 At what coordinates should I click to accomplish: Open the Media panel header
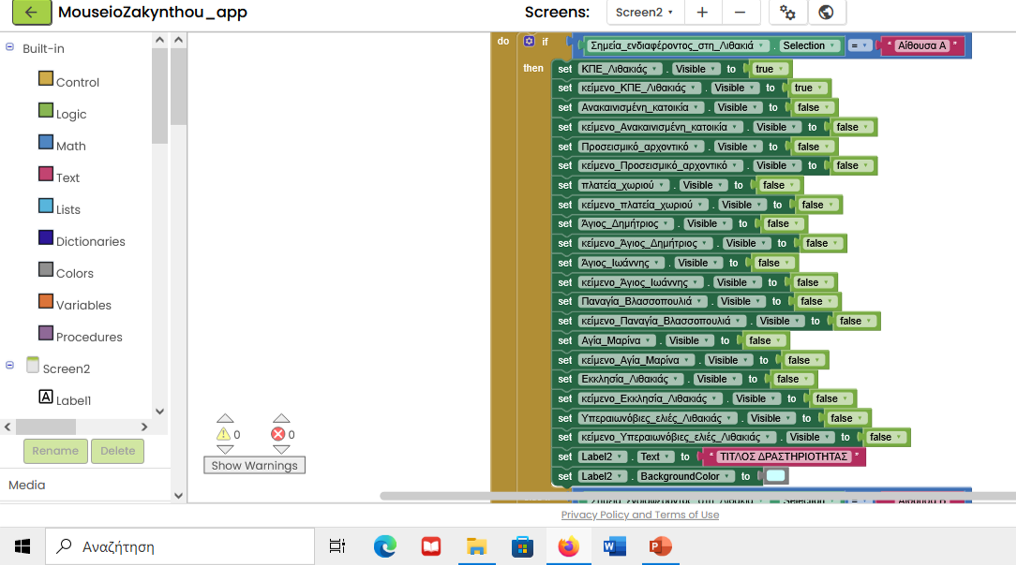(x=27, y=485)
